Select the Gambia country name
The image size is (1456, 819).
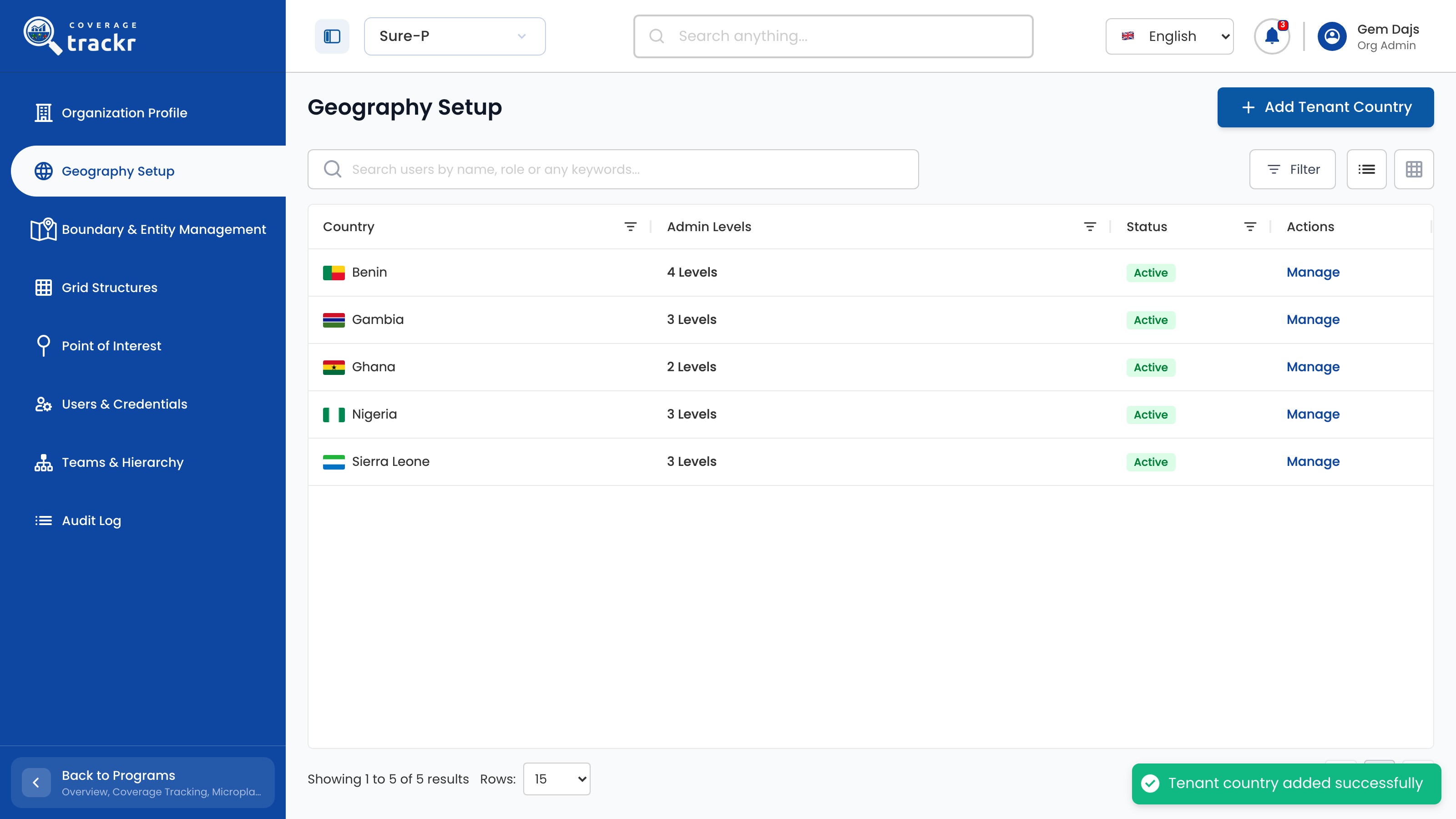point(378,320)
